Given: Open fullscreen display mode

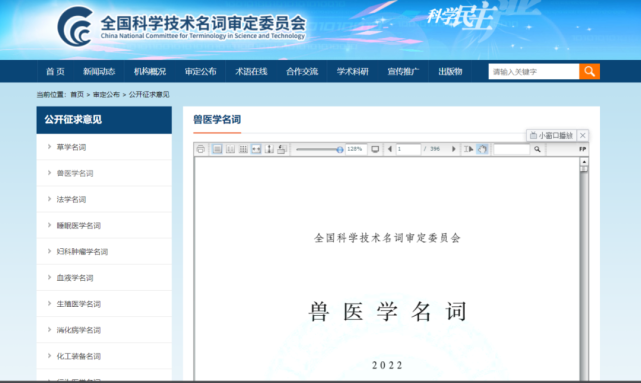Looking at the screenshot, I should 375,149.
